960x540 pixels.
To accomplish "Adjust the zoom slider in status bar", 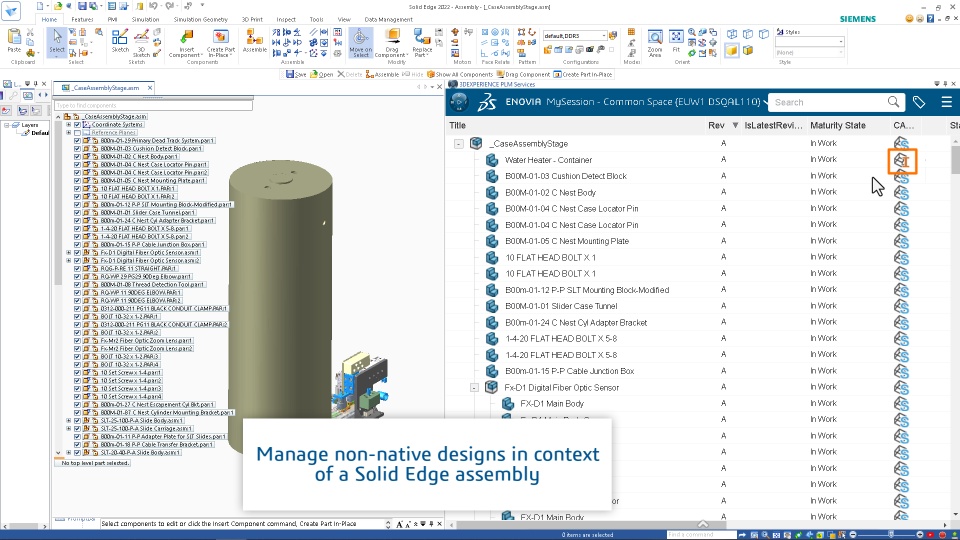I will 891,534.
